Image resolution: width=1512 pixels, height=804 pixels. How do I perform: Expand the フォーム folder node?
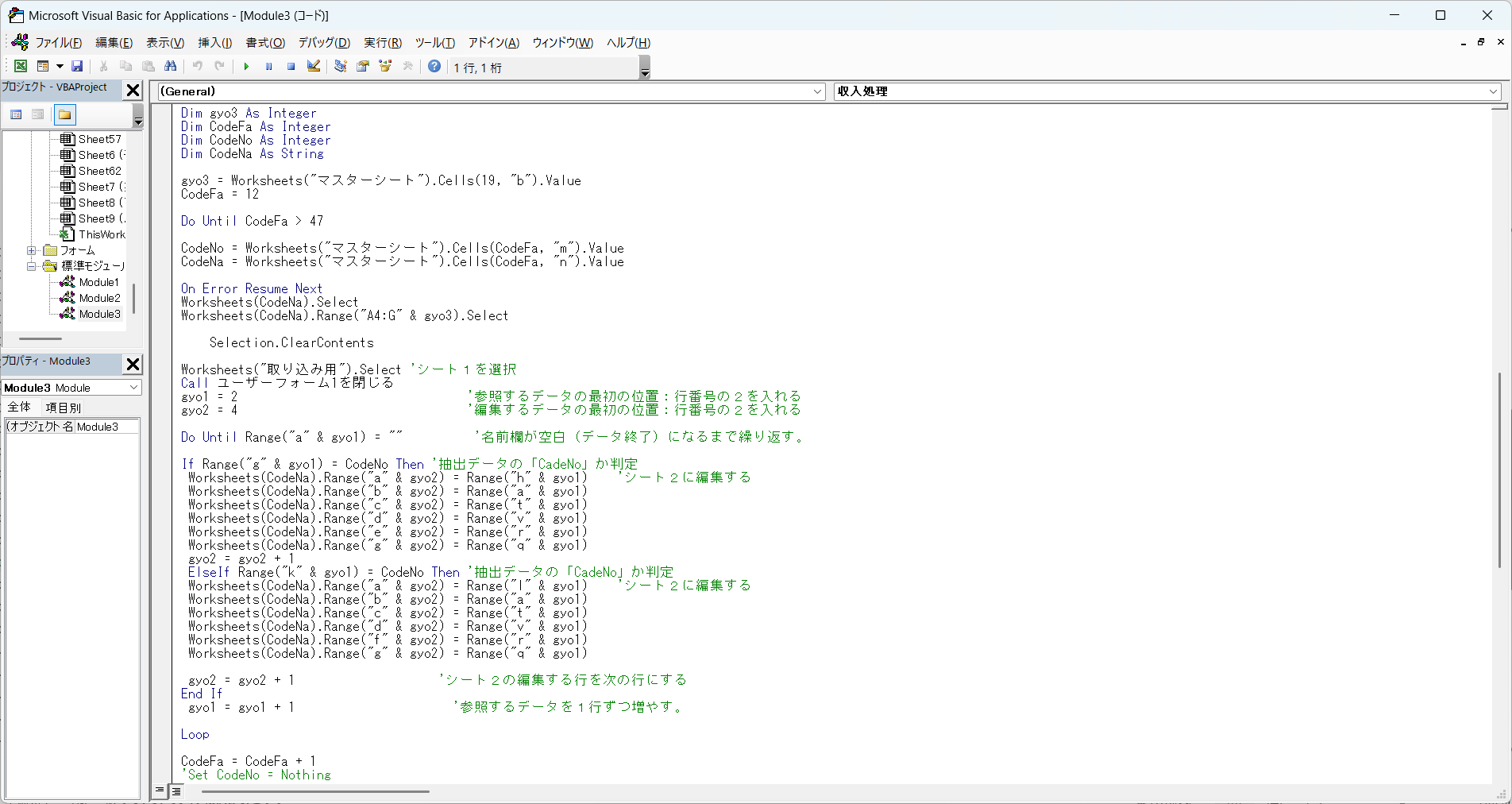pos(31,250)
